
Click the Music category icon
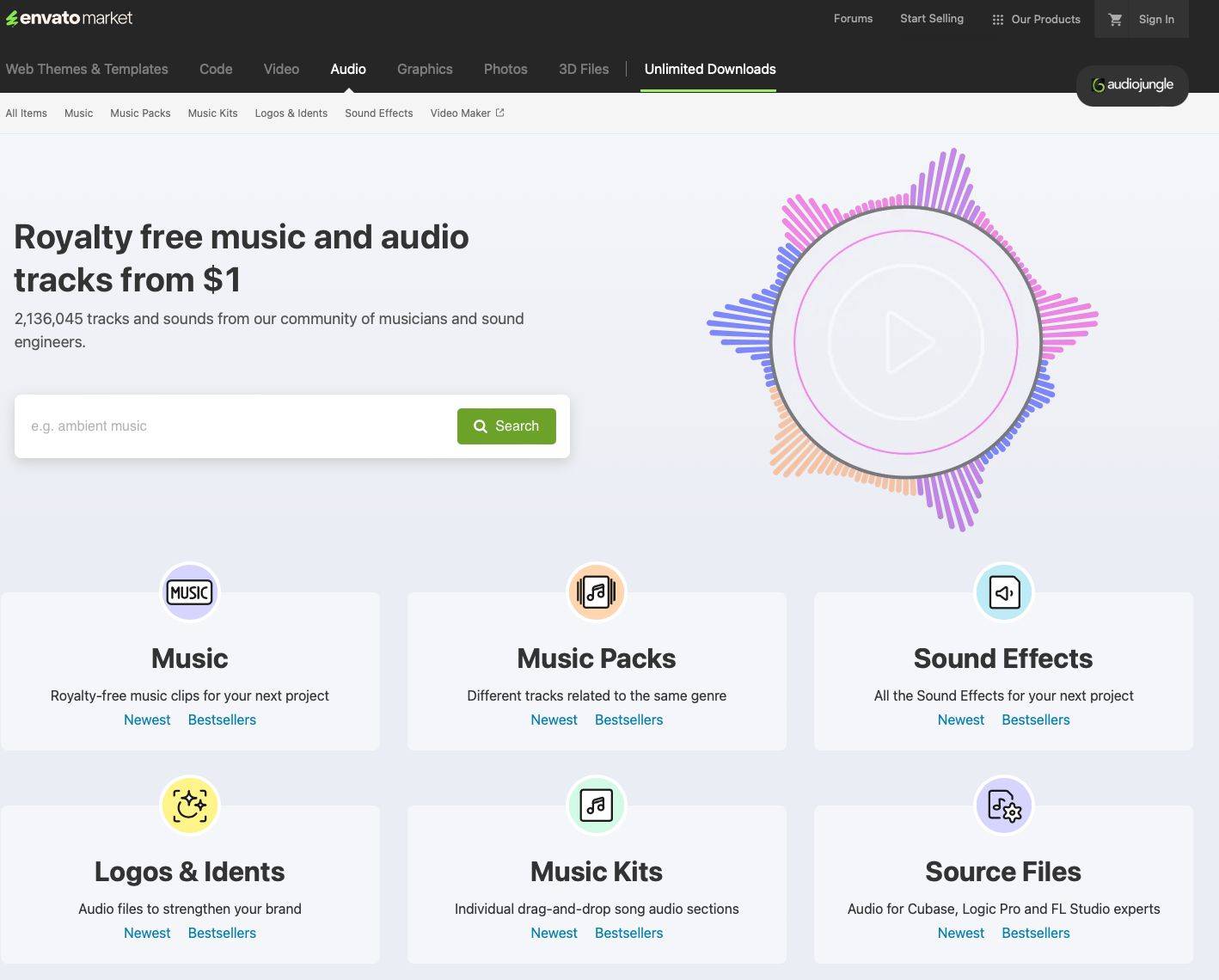coord(190,592)
